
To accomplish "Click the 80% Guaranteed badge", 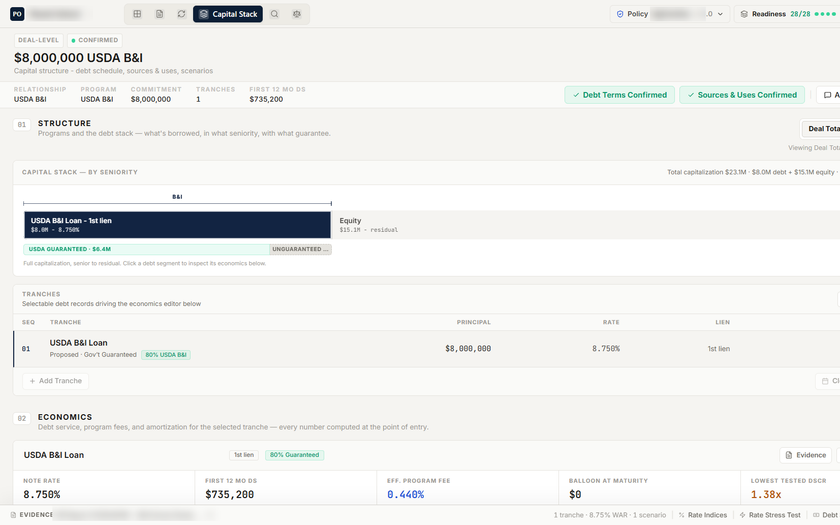I will (x=294, y=455).
